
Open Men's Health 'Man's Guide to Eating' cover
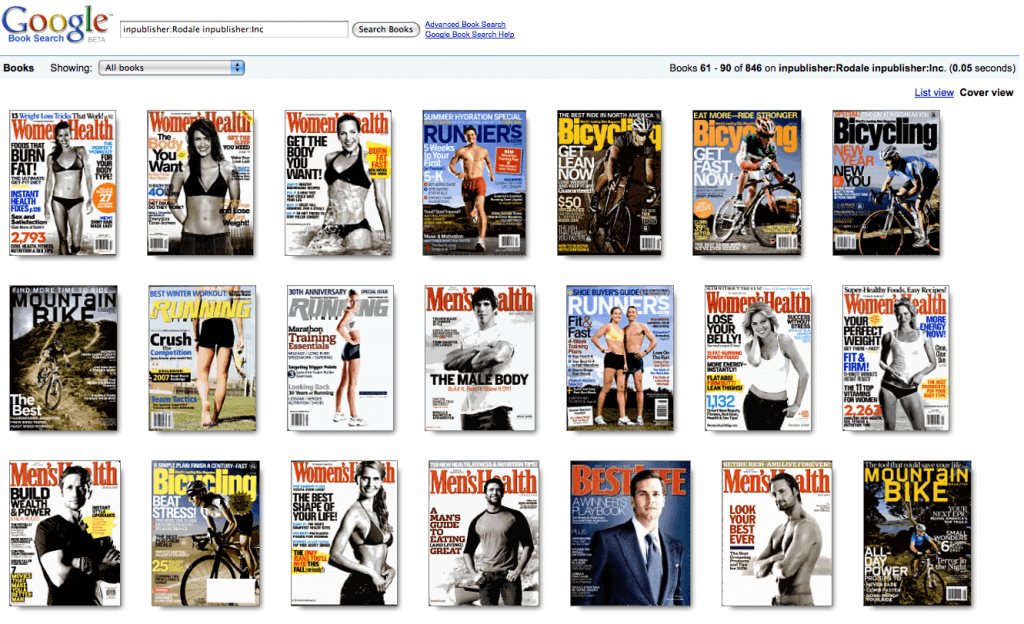pos(484,533)
